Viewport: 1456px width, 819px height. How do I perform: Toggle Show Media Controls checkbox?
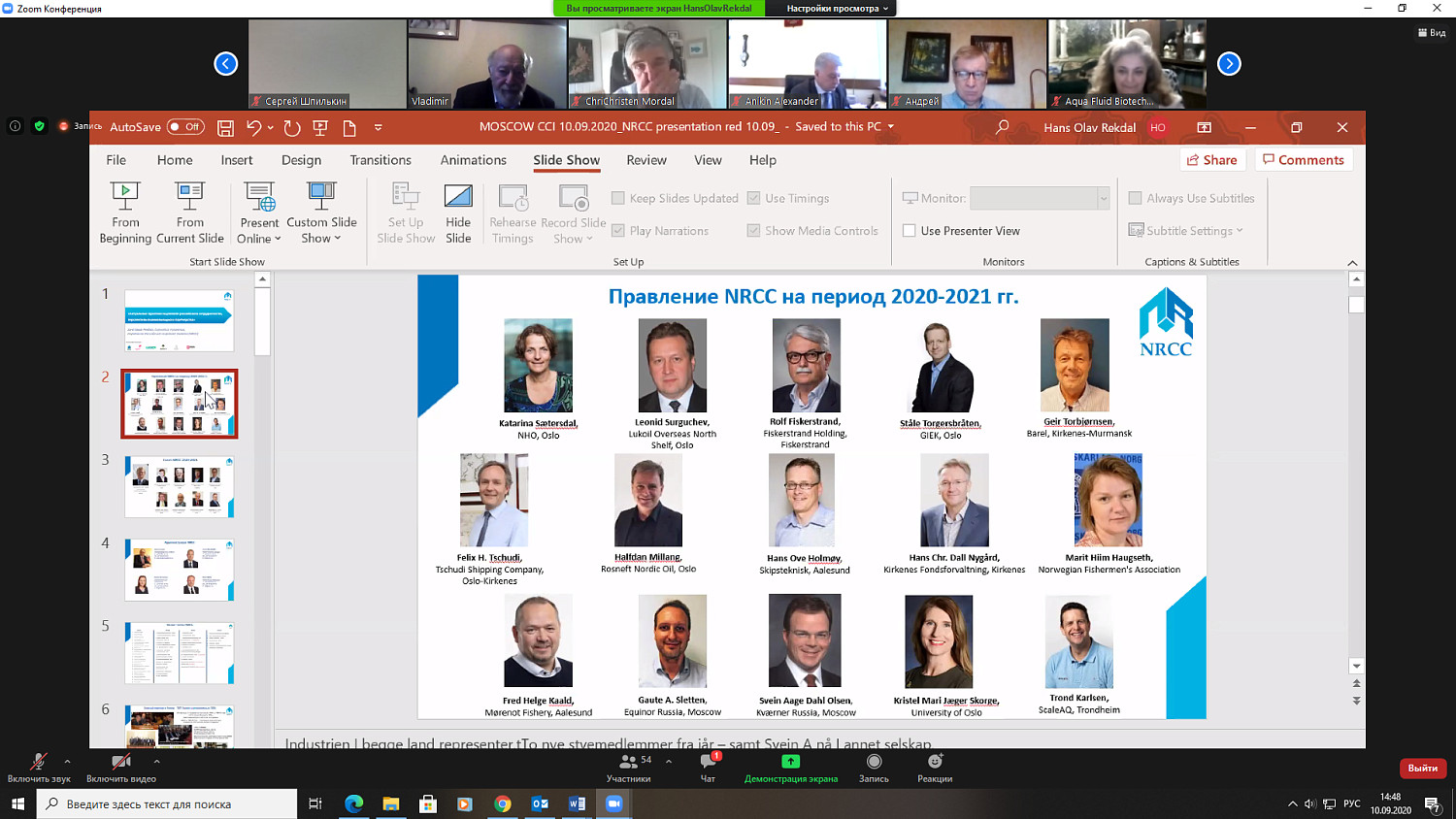(x=753, y=231)
